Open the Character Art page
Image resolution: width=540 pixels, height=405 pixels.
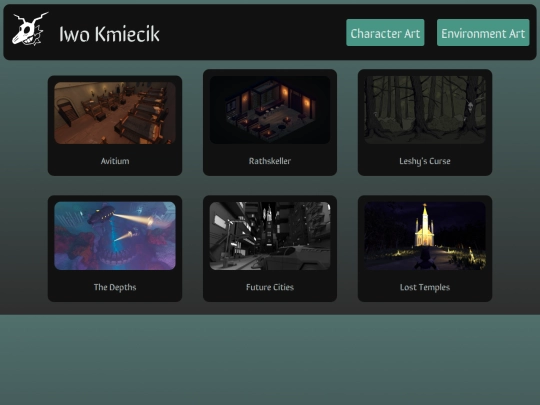[x=385, y=33]
